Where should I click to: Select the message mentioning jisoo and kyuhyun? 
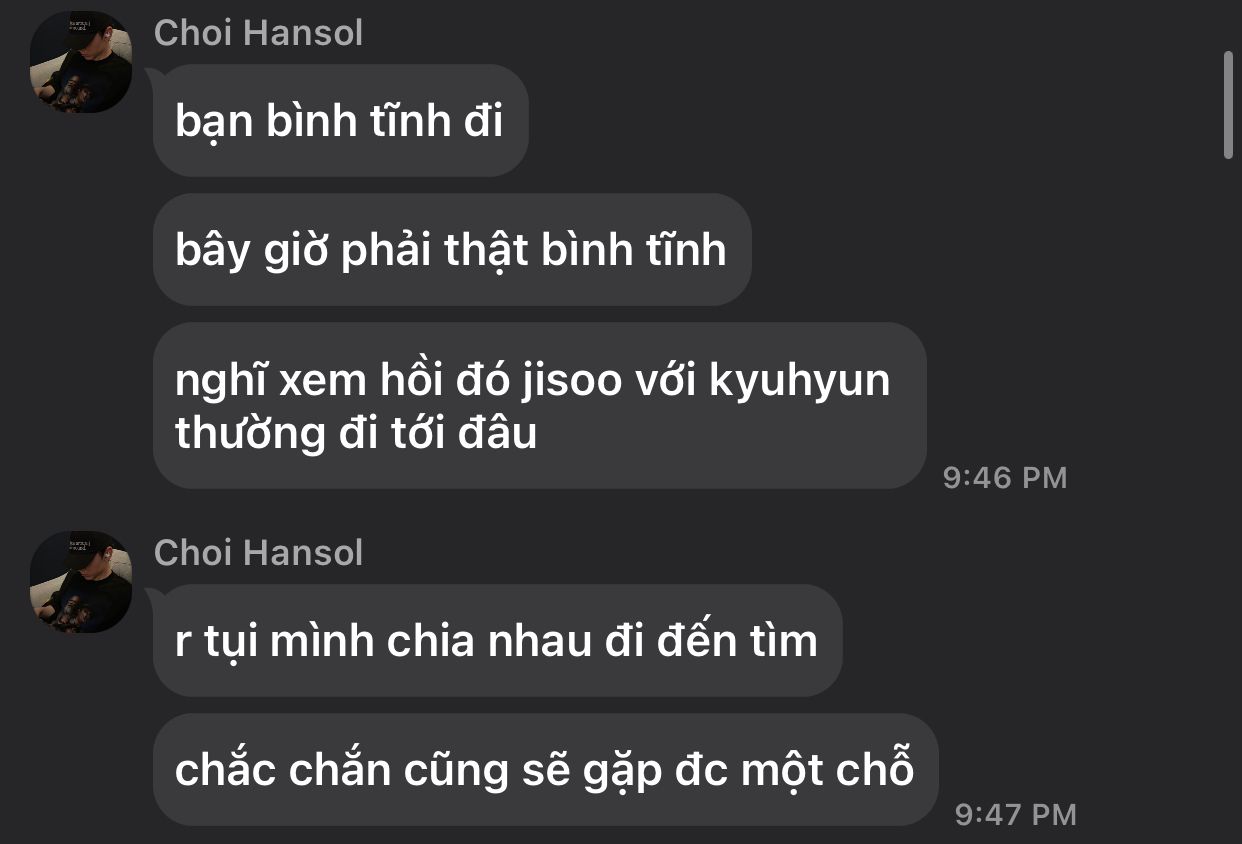[540, 406]
